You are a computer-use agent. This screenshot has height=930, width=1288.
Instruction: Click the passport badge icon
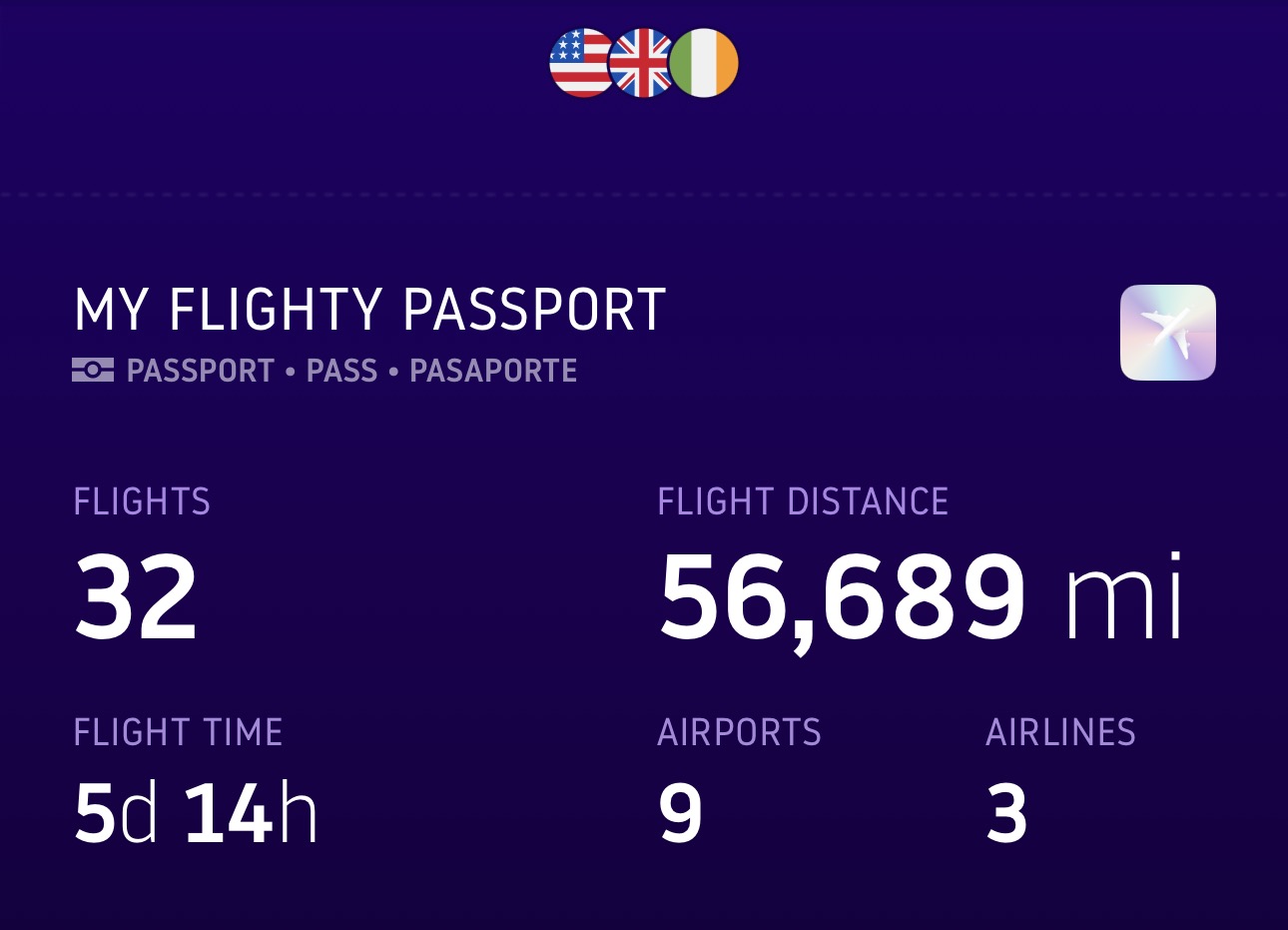pyautogui.click(x=94, y=370)
